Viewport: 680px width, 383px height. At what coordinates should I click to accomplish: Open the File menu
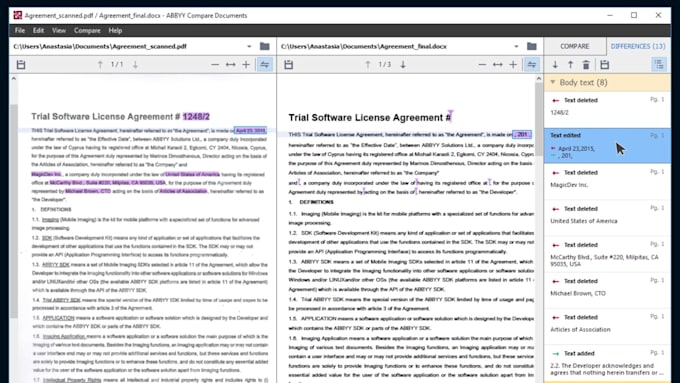[x=20, y=30]
